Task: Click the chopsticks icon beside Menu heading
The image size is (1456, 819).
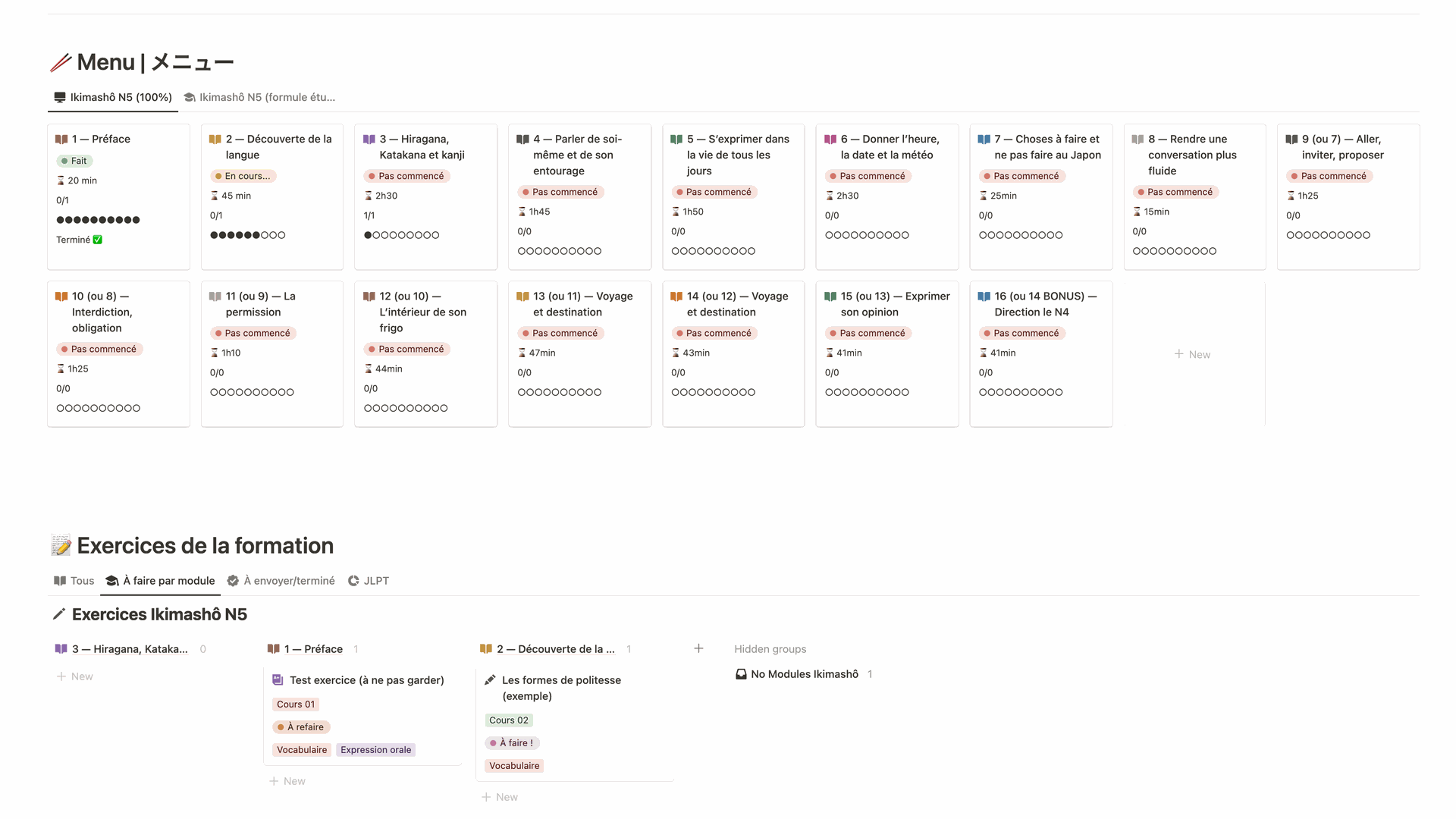Action: click(61, 62)
